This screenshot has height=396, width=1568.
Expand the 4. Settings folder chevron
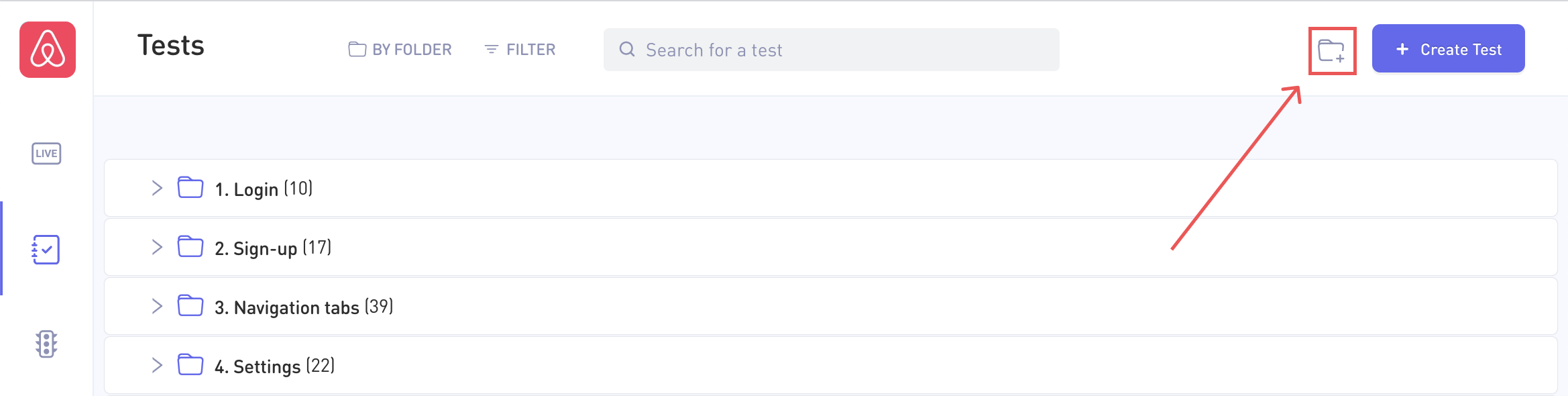[x=157, y=365]
